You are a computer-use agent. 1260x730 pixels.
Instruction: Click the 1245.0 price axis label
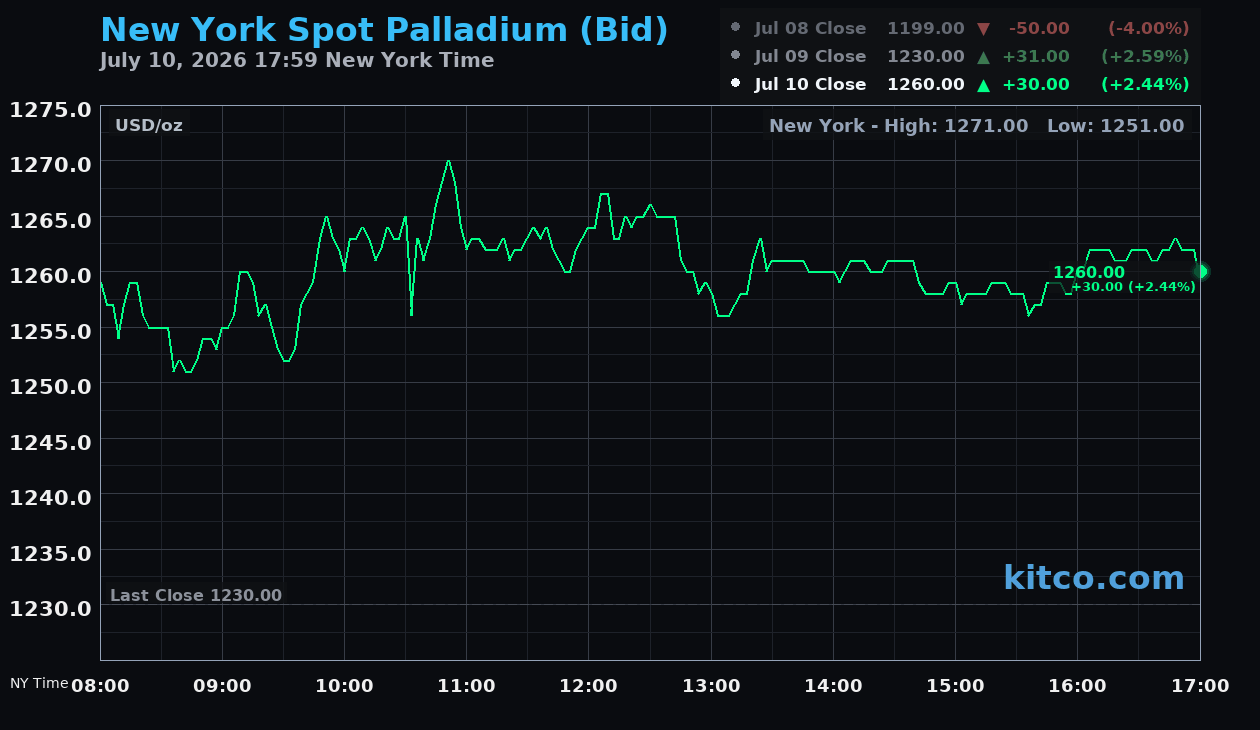tap(51, 441)
